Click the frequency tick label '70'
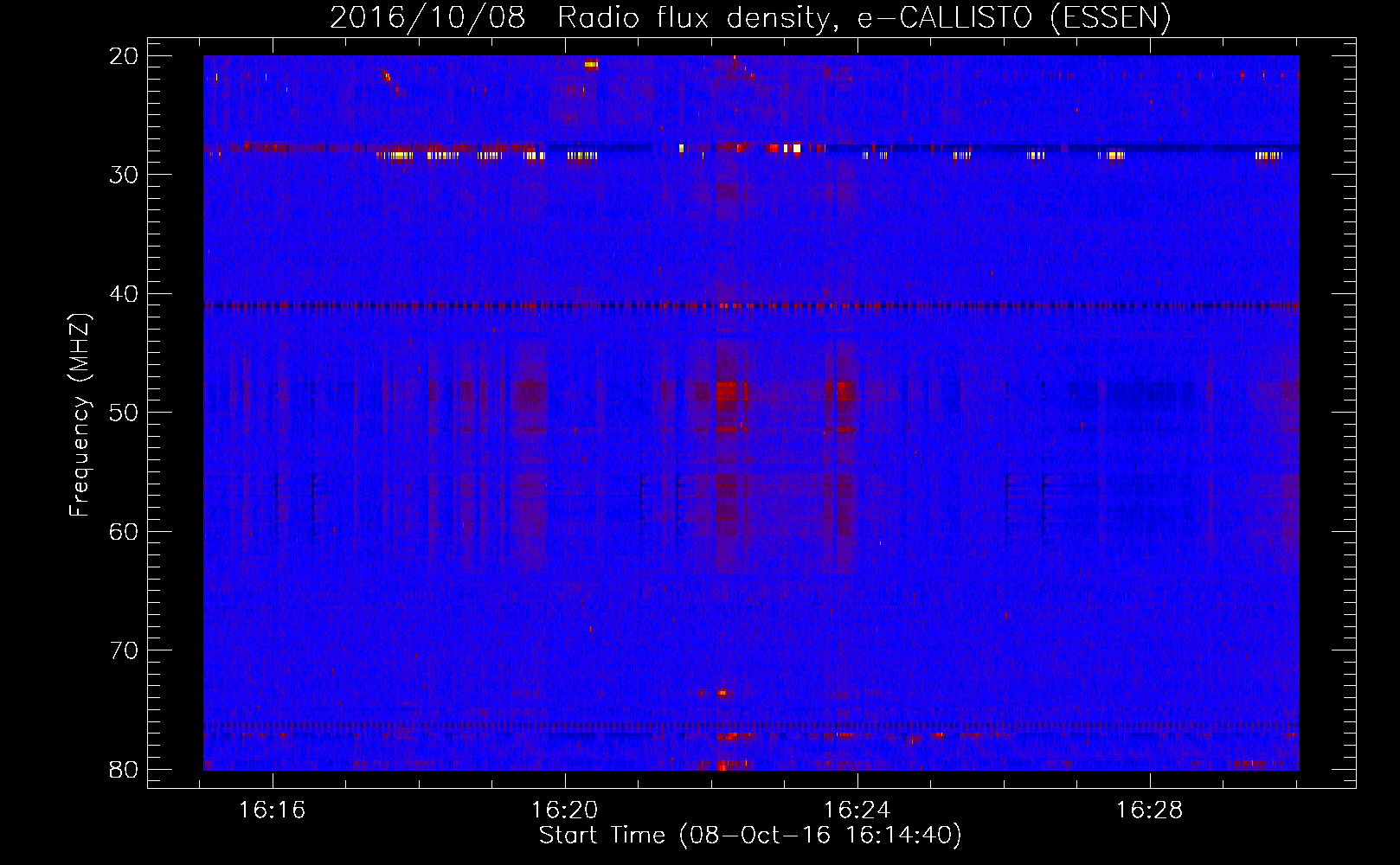Screen dimensions: 1400x865 click(x=124, y=650)
